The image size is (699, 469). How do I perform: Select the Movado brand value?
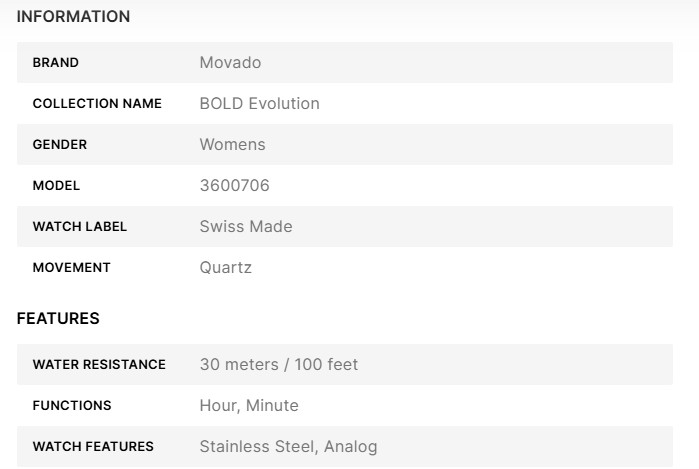(x=230, y=63)
